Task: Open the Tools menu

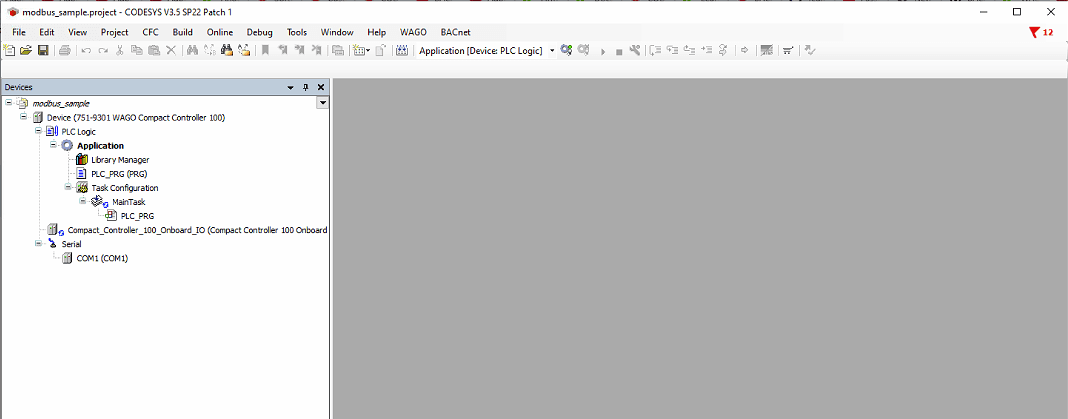Action: point(297,32)
